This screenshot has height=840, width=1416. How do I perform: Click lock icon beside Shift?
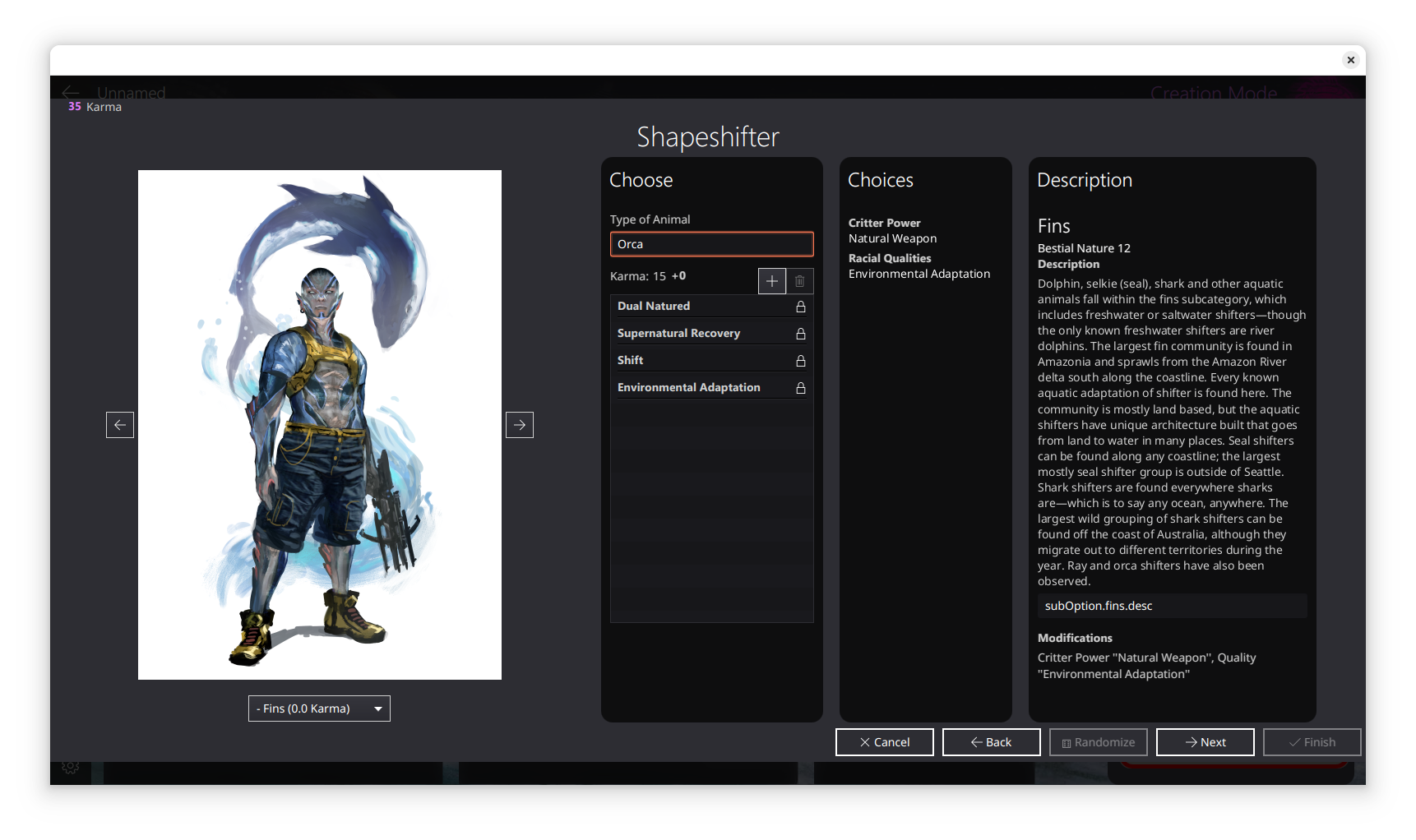pos(800,361)
